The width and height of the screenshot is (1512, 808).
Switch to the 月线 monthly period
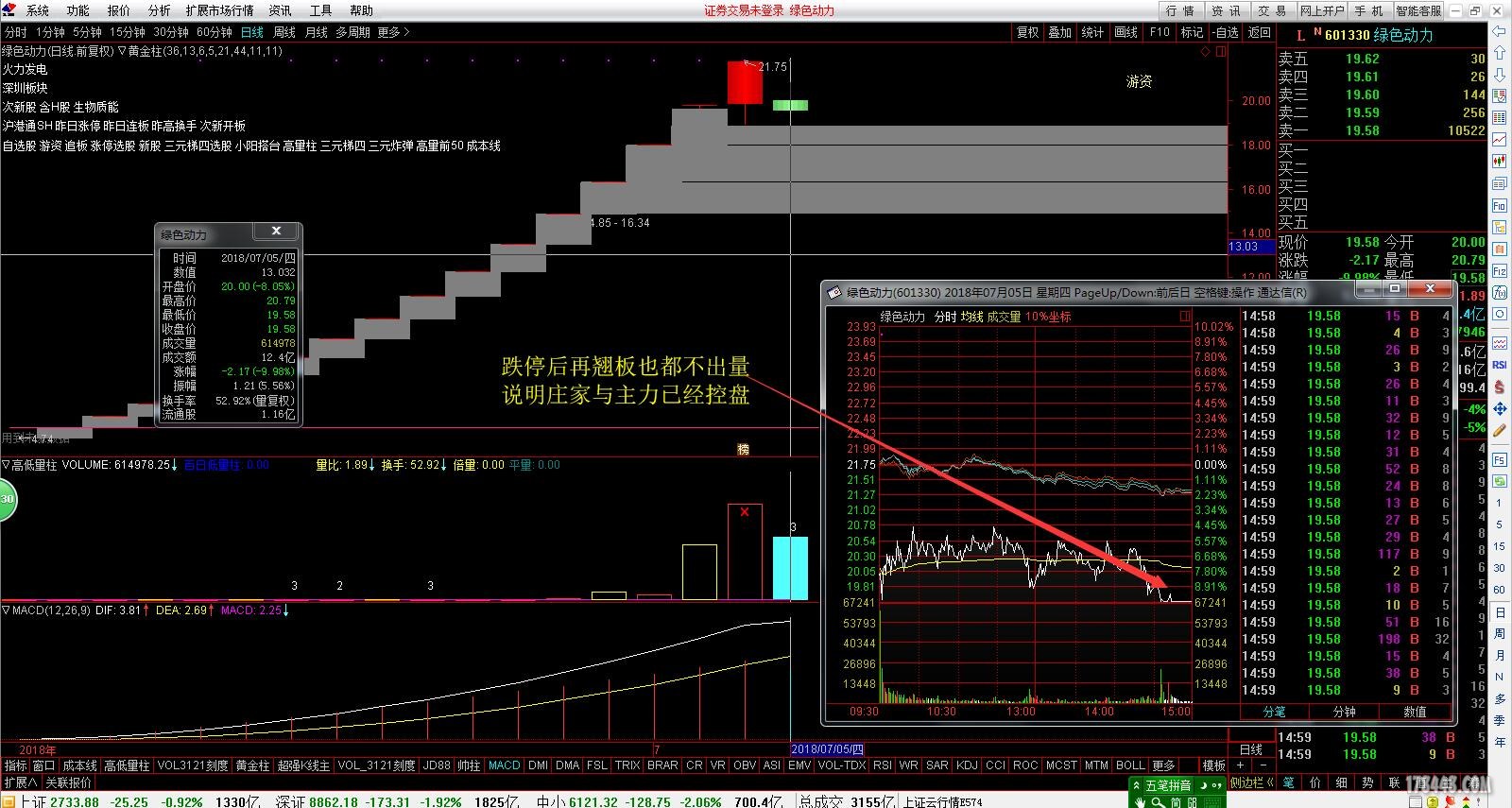coord(317,32)
